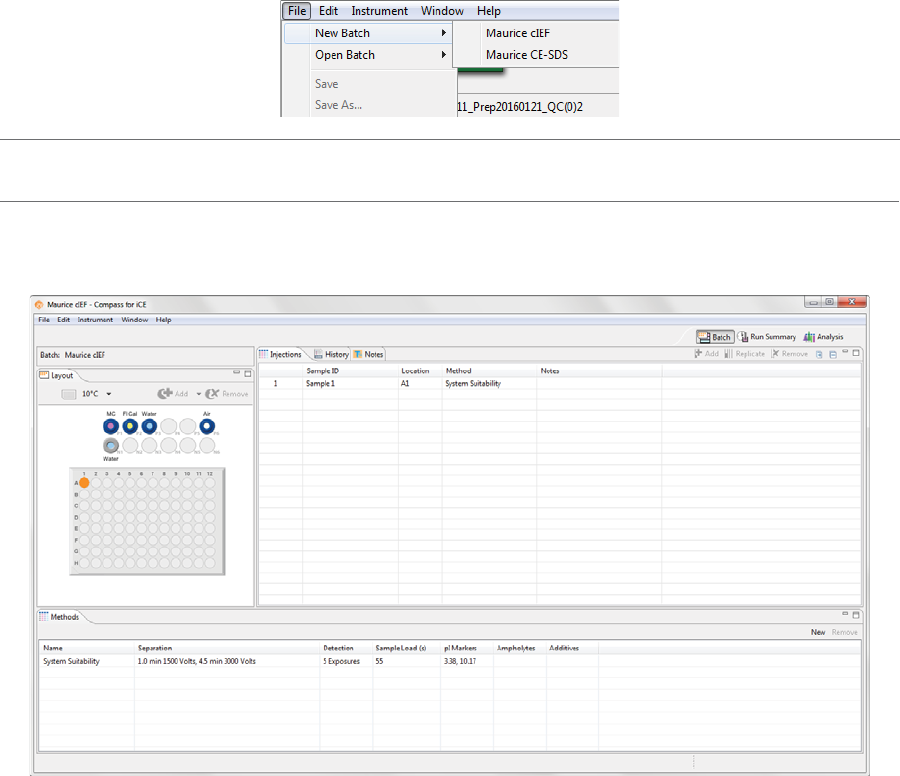The image size is (900, 776).
Task: Open the Add dropdown arrow in Layout
Action: [x=199, y=394]
